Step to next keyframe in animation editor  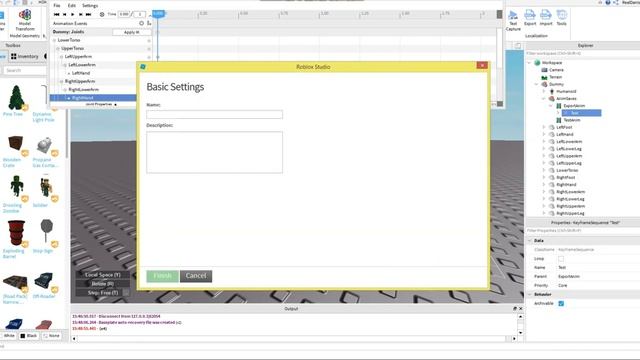(80, 14)
